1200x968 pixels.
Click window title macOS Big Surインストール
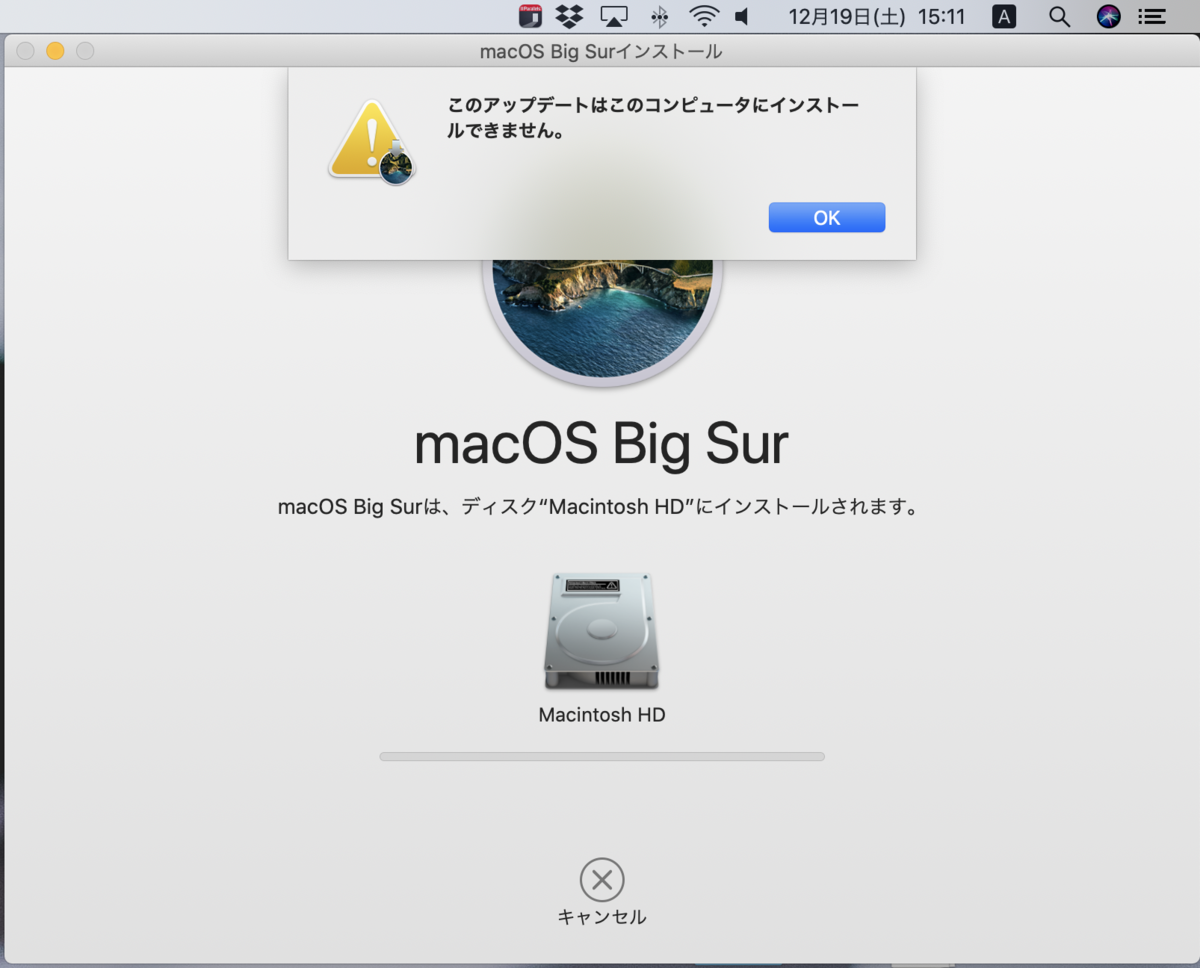coord(601,51)
